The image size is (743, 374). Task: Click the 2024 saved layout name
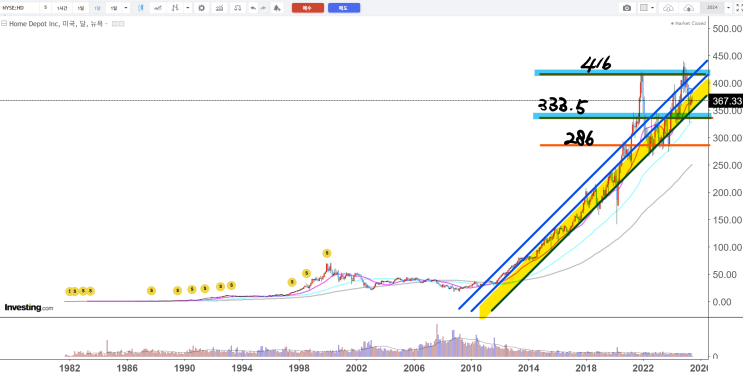coord(712,8)
